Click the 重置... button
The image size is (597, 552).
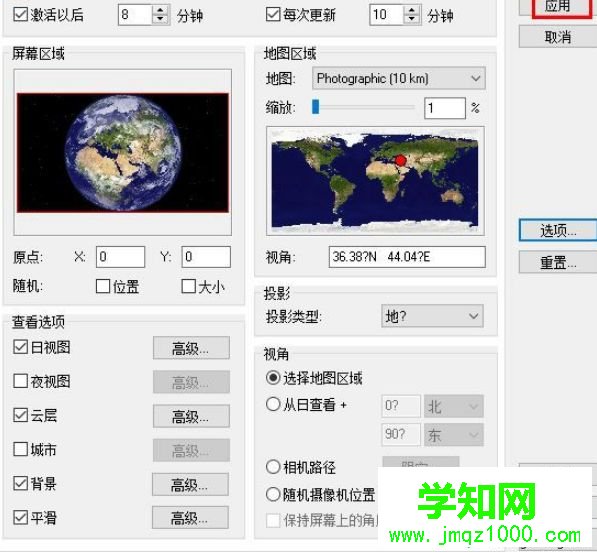click(558, 263)
